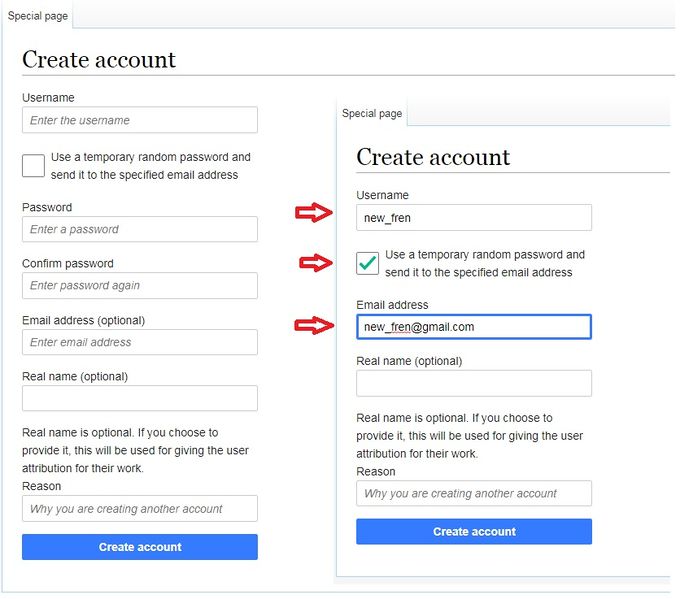The width and height of the screenshot is (680, 599).
Task: Click the 'Enter email address' optional field
Action: [x=139, y=342]
